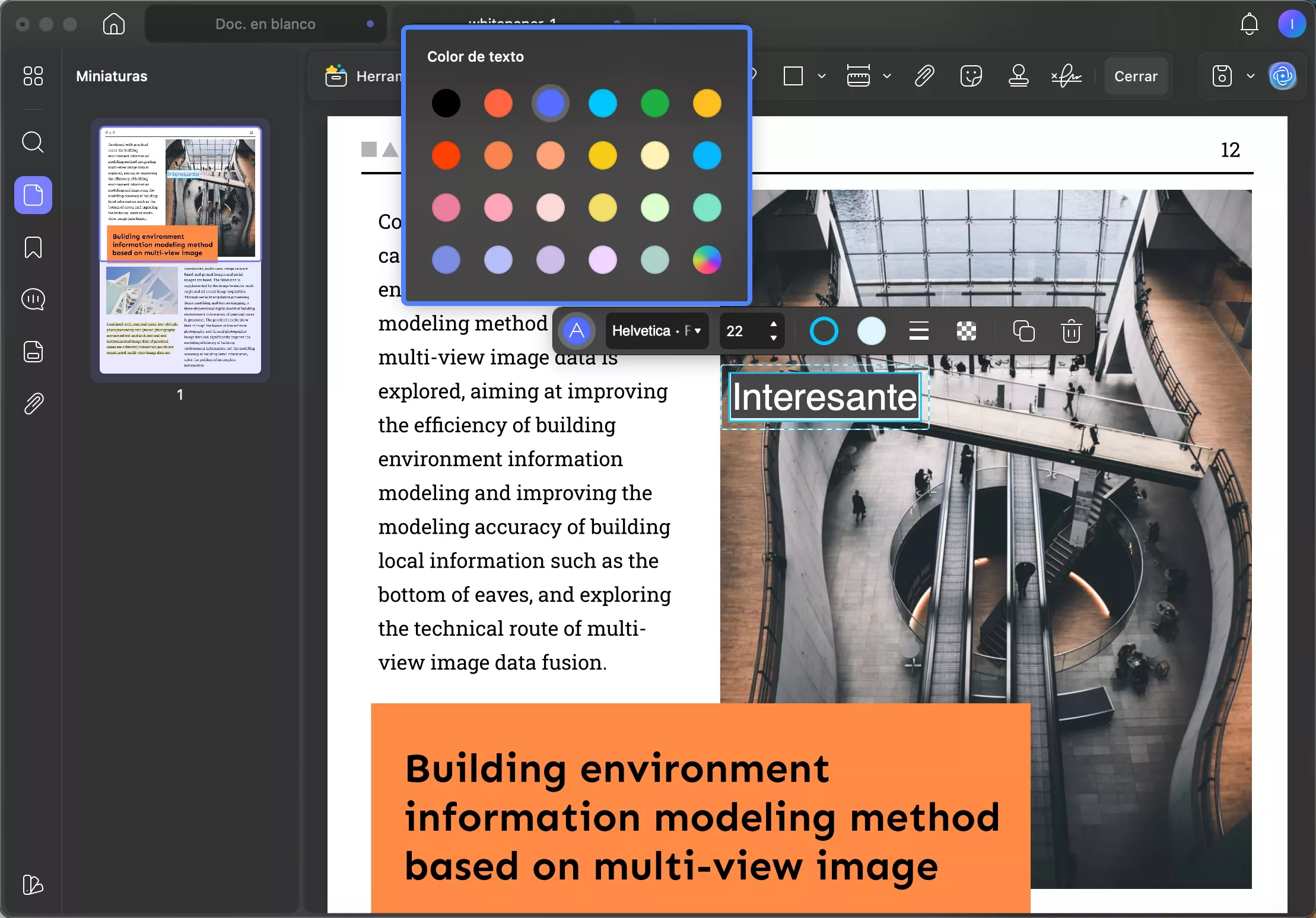The image size is (1316, 918).
Task: Expand the rectangle shape dropdown arrow
Action: pyautogui.click(x=822, y=76)
